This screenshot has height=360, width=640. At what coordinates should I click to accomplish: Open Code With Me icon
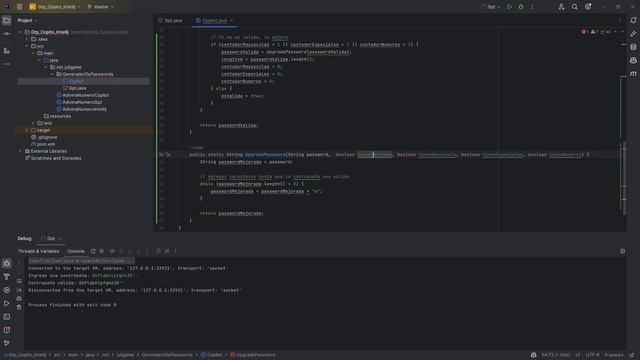[x=561, y=7]
